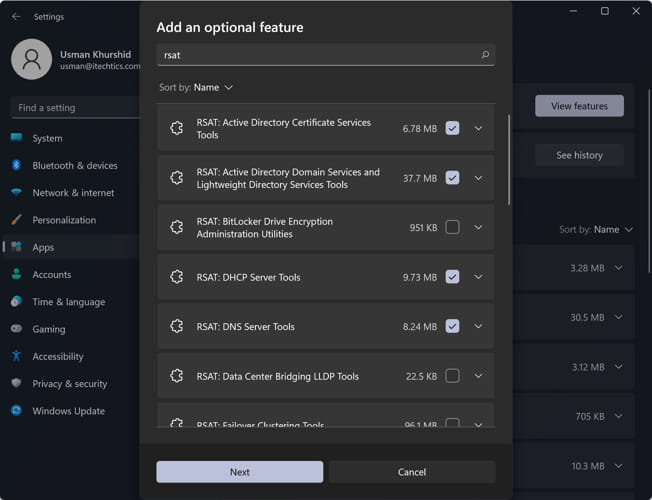Go to Personalization settings
This screenshot has width=652, height=500.
pos(71,220)
